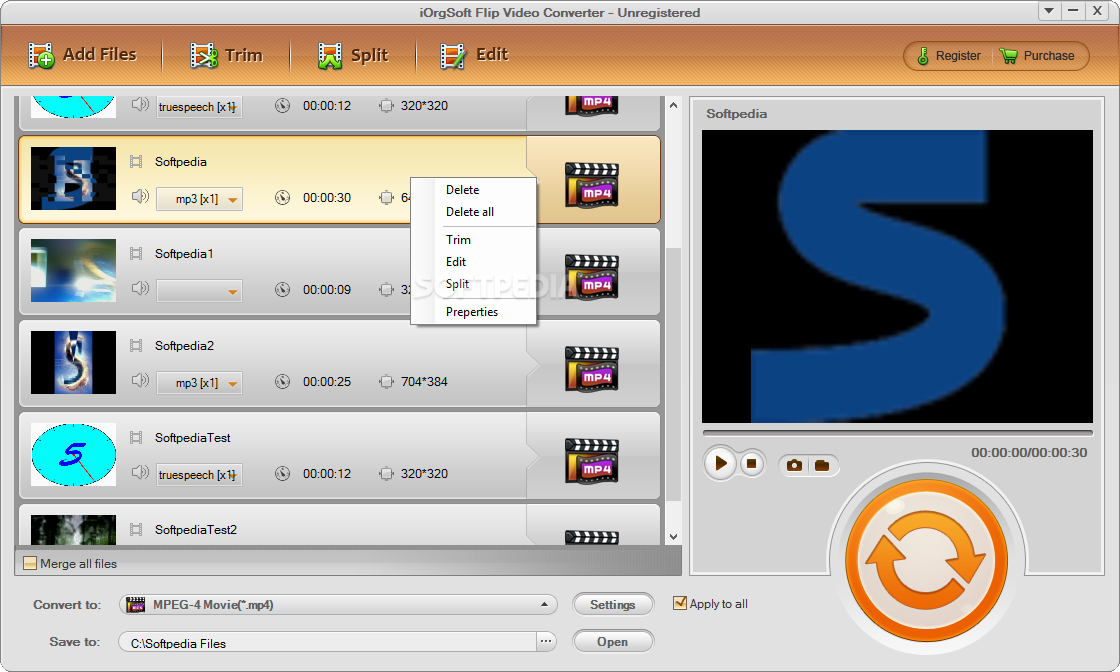
Task: Click the clock icon next to 00:00:09
Action: click(x=283, y=290)
